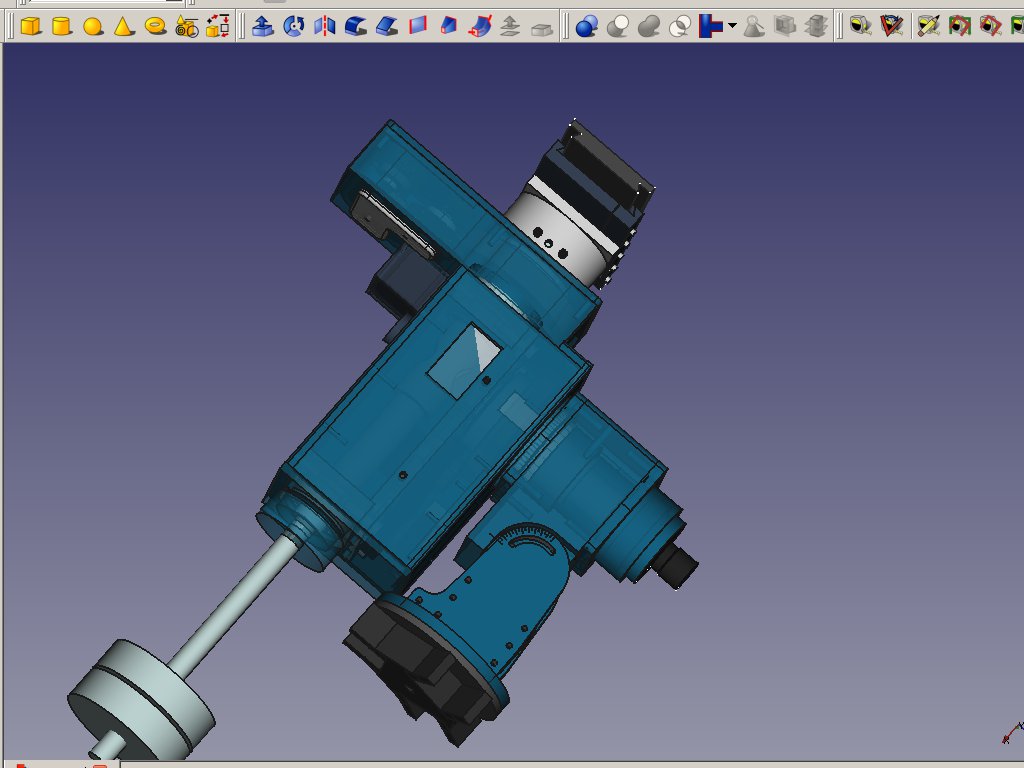The width and height of the screenshot is (1024, 768).
Task: Extrude the selected sketch
Action: click(x=263, y=26)
